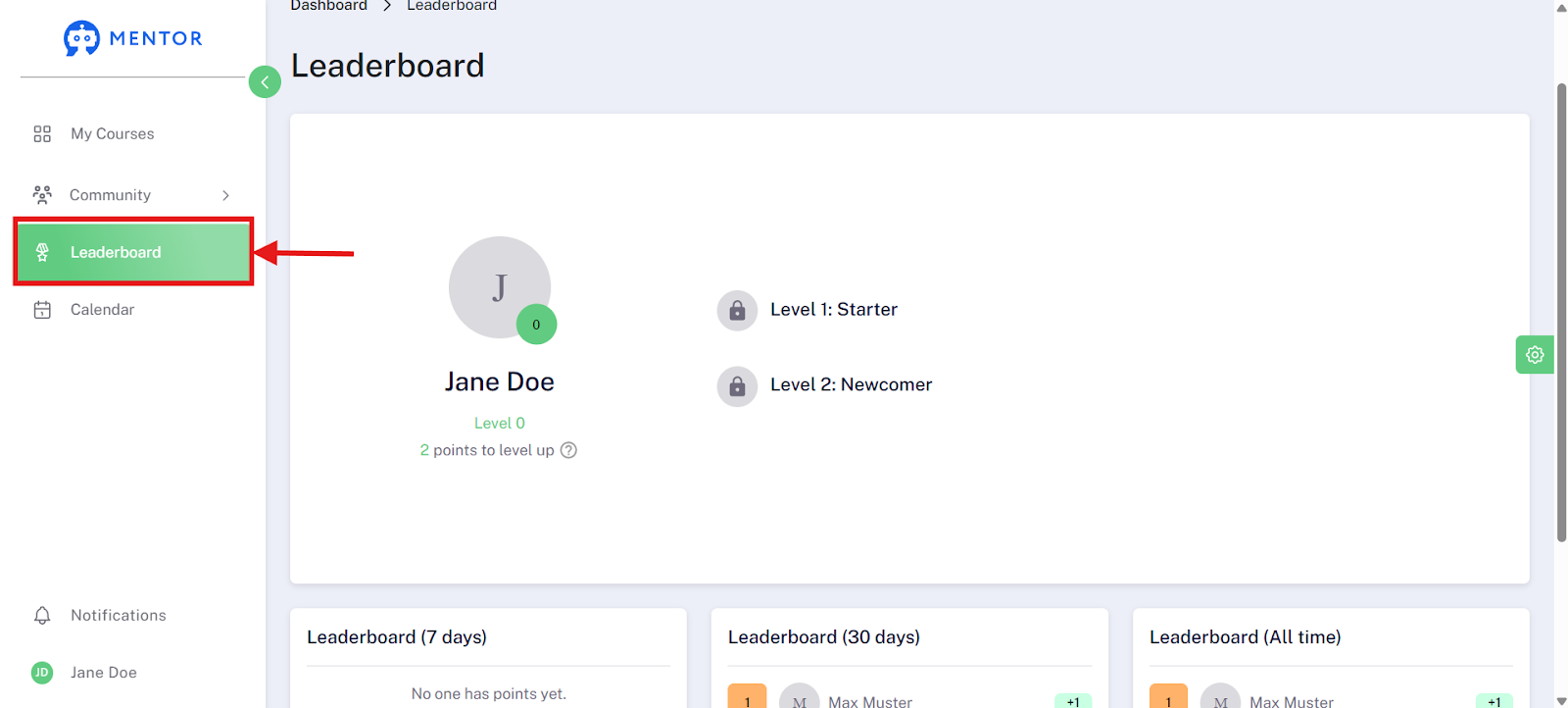Click the Community people icon

[x=42, y=195]
